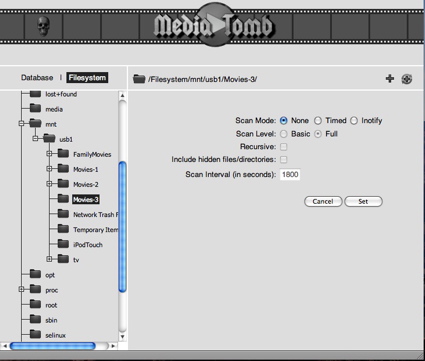Click the selinux folder icon
Image resolution: width=425 pixels, height=361 pixels.
click(35, 334)
